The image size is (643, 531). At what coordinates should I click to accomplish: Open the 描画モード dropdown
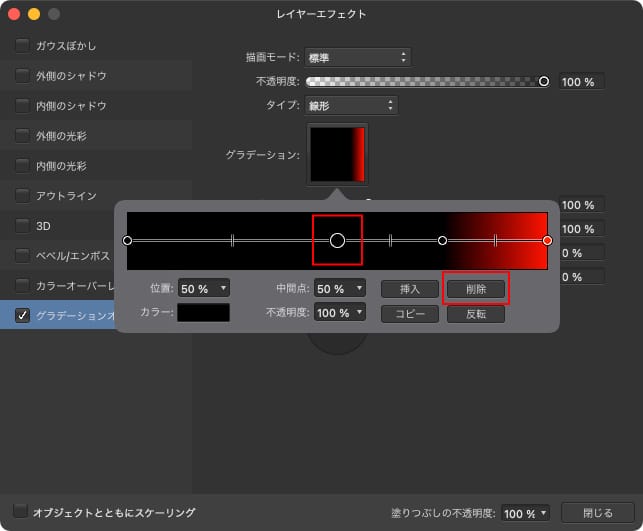[356, 57]
